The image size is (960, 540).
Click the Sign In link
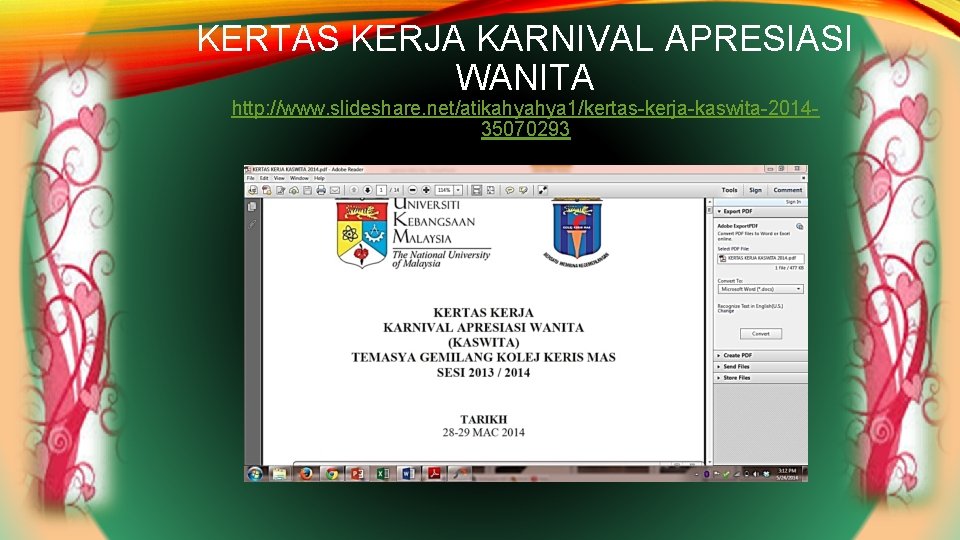click(793, 201)
